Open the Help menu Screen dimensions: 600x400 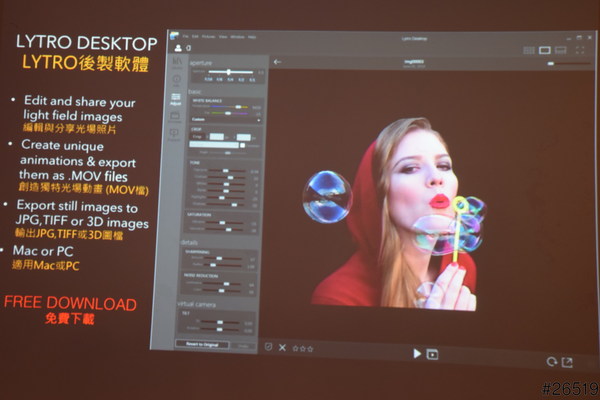[x=252, y=37]
